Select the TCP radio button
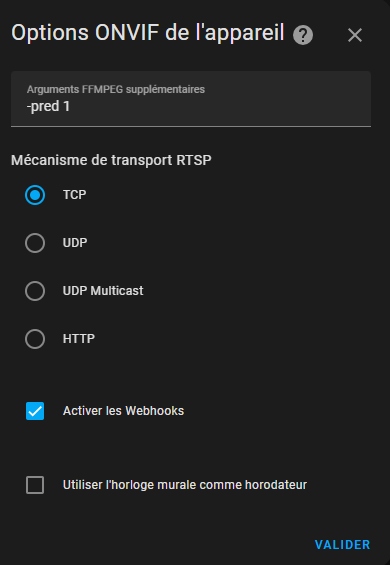Screen dimensions: 390x565 pyautogui.click(x=35, y=195)
